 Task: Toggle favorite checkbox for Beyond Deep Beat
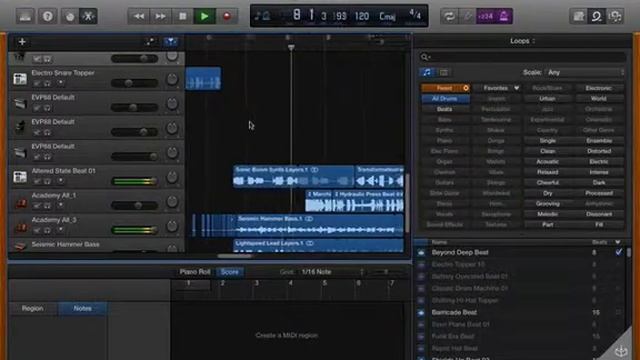[619, 252]
